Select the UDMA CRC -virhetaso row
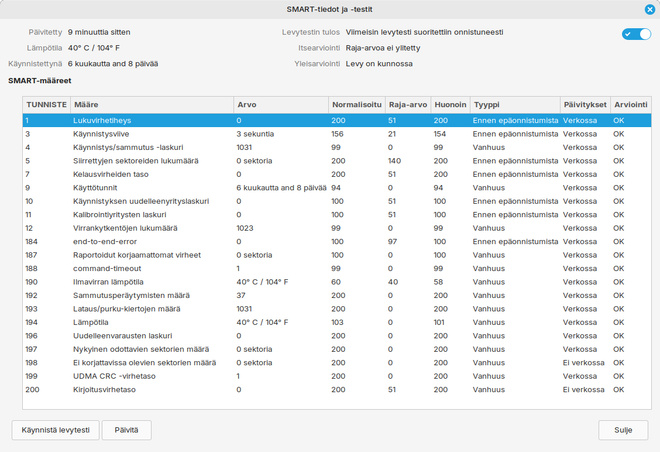This screenshot has width=660, height=452. coord(337,376)
